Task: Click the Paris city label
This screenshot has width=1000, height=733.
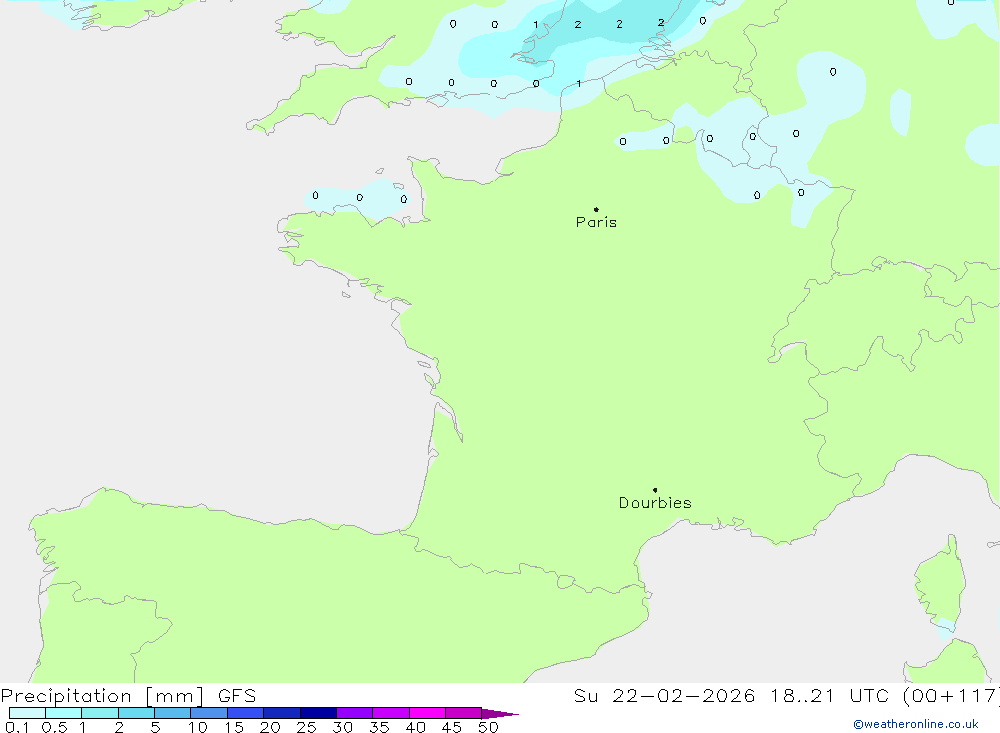Action: (596, 222)
